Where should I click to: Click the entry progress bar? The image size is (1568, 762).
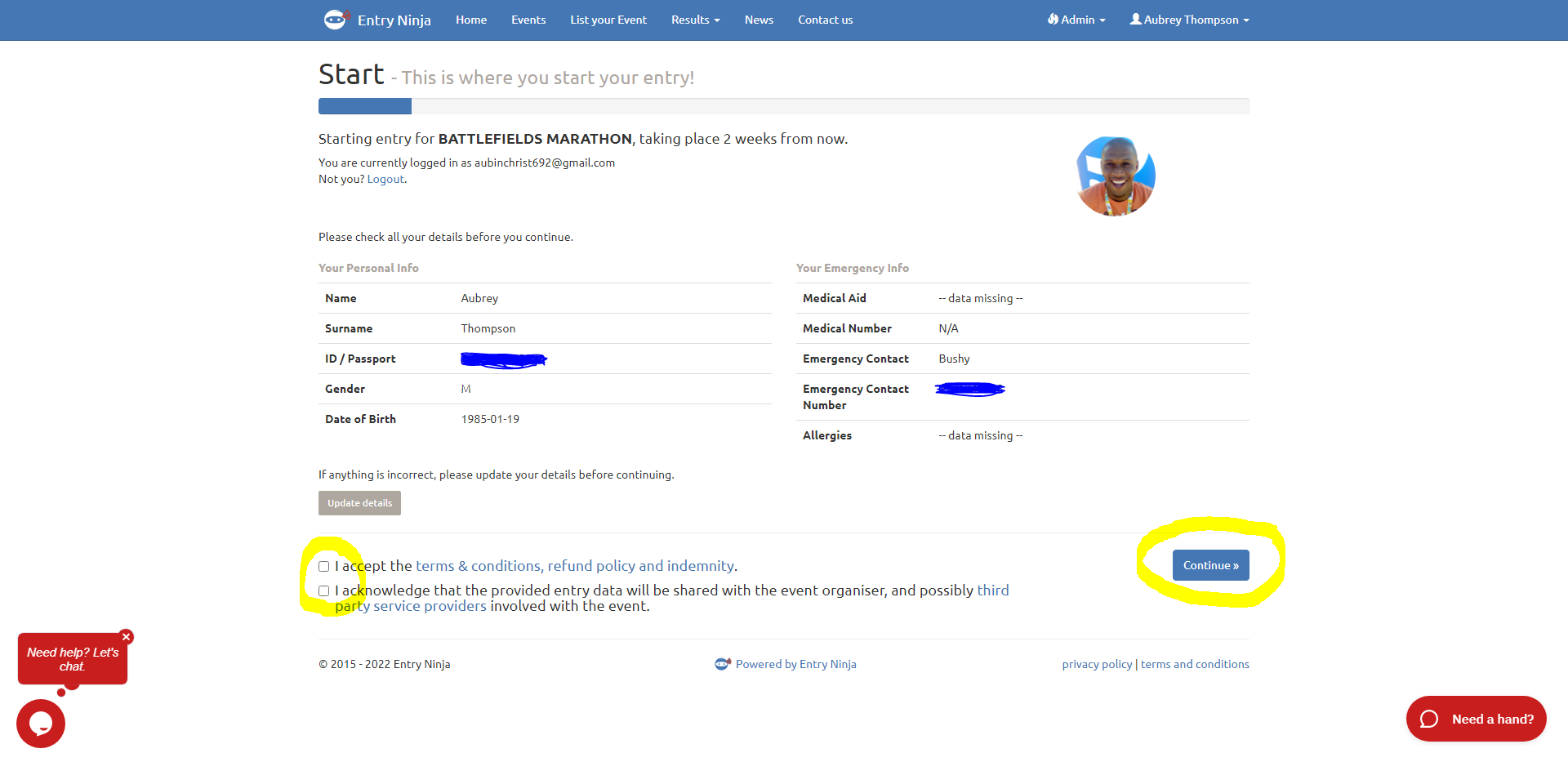(784, 106)
